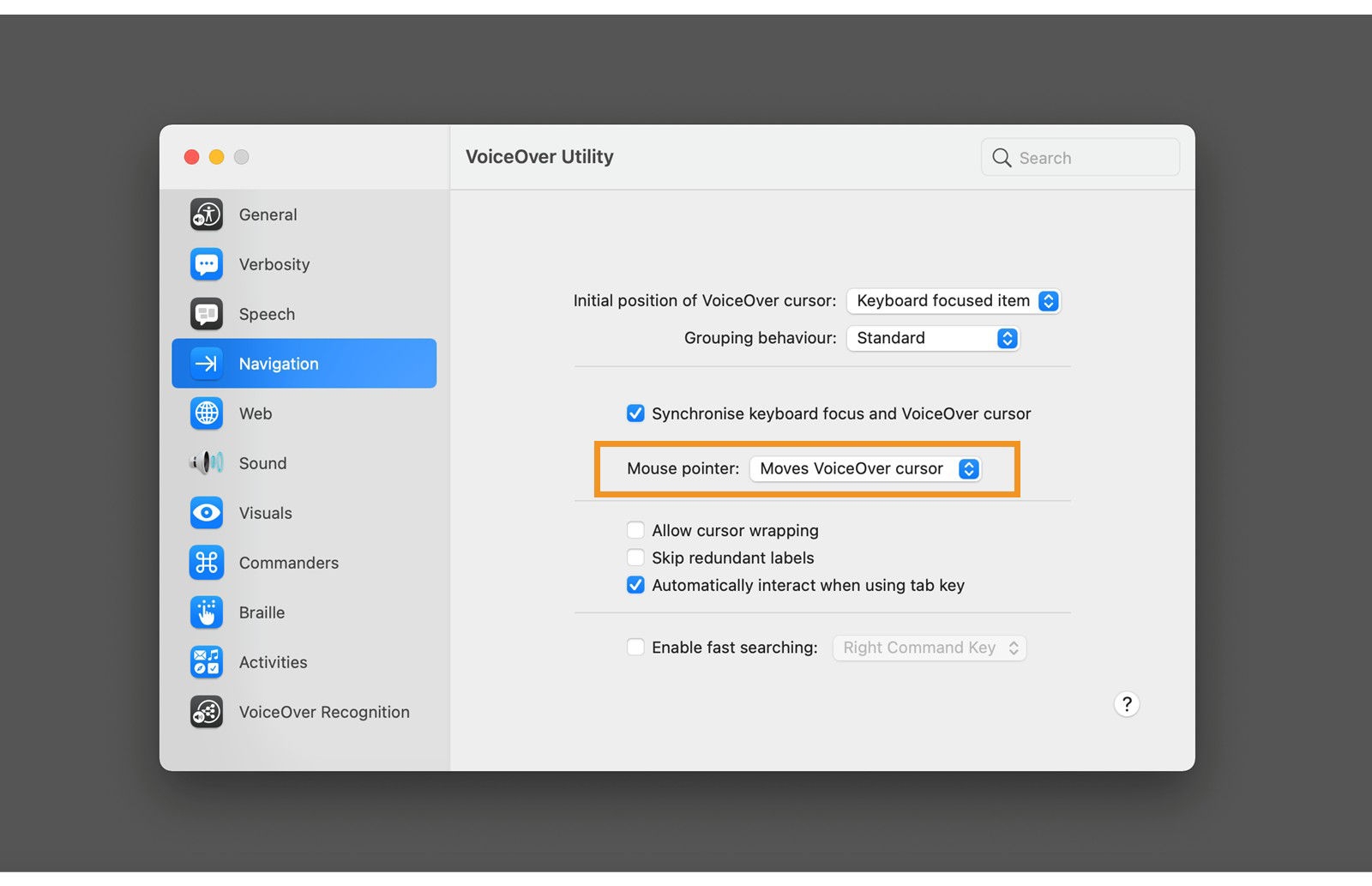Open the Visuals category icon
Image resolution: width=1372 pixels, height=886 pixels.
(x=206, y=513)
